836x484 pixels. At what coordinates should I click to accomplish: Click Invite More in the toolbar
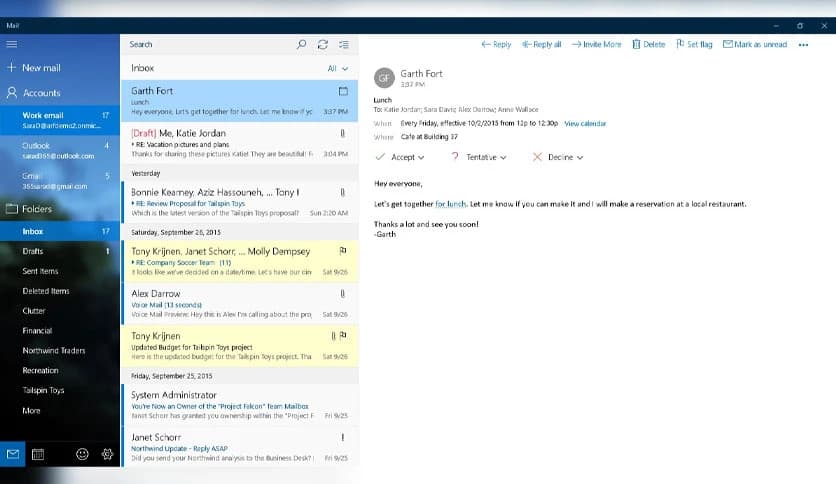pyautogui.click(x=597, y=44)
